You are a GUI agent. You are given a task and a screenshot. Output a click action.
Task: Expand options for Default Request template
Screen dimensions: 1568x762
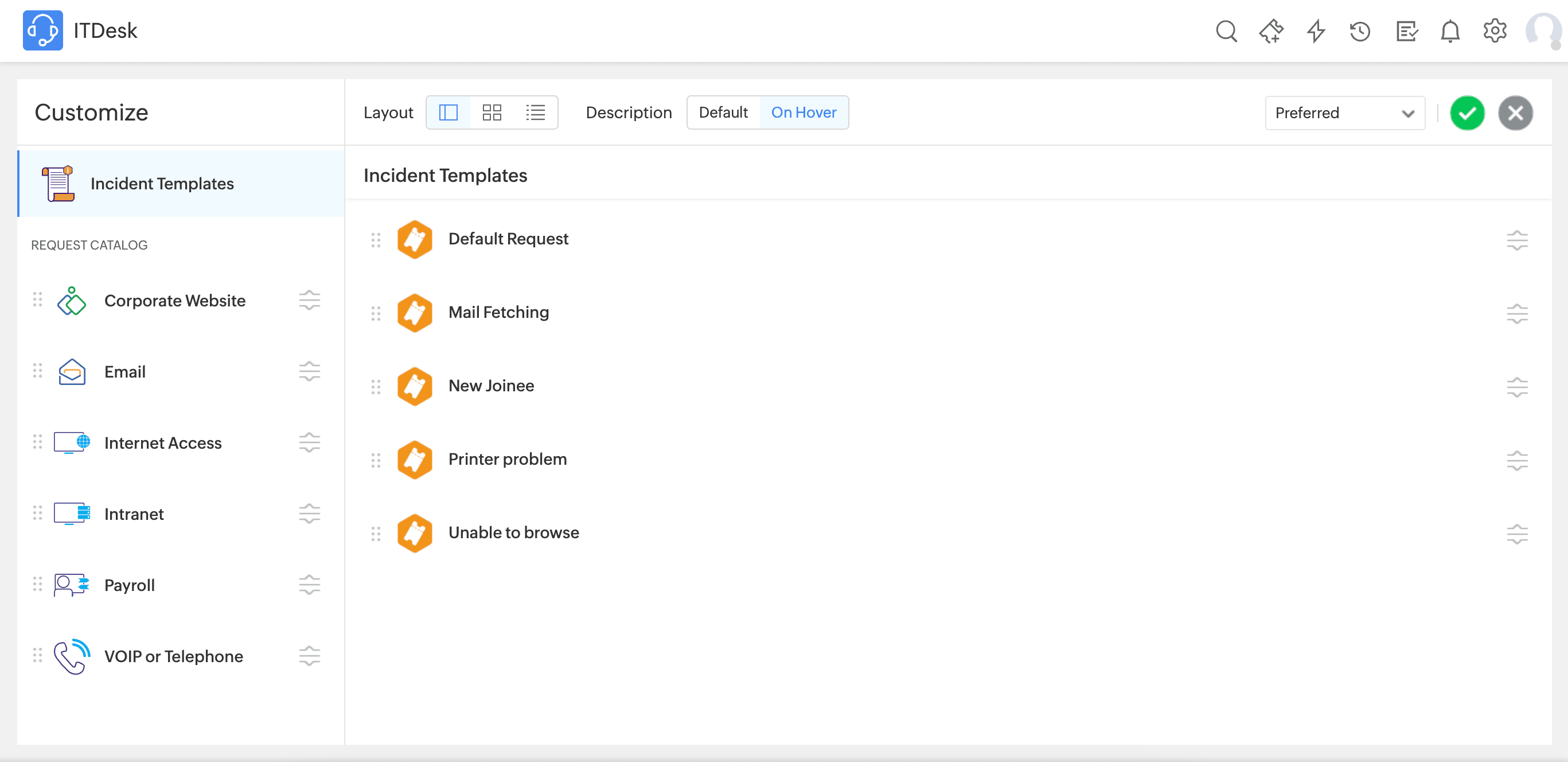[1516, 240]
